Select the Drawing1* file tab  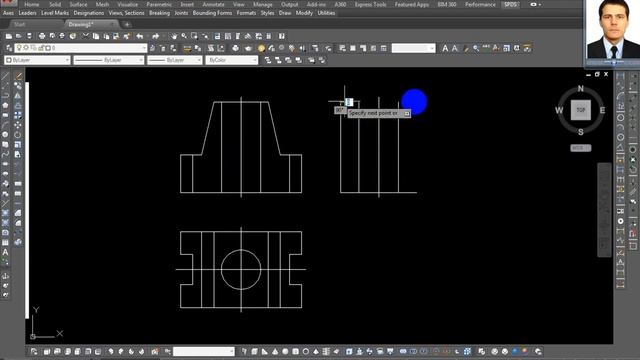[x=81, y=24]
